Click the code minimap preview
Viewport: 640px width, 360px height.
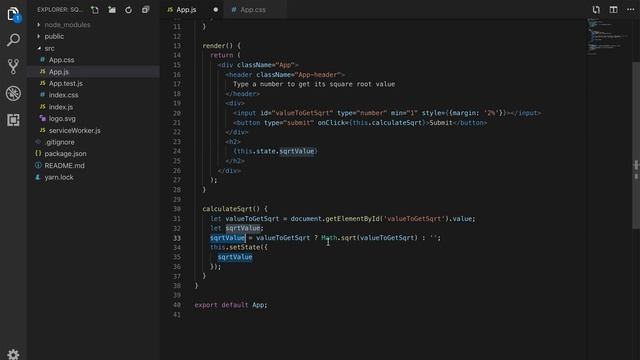[x=606, y=36]
